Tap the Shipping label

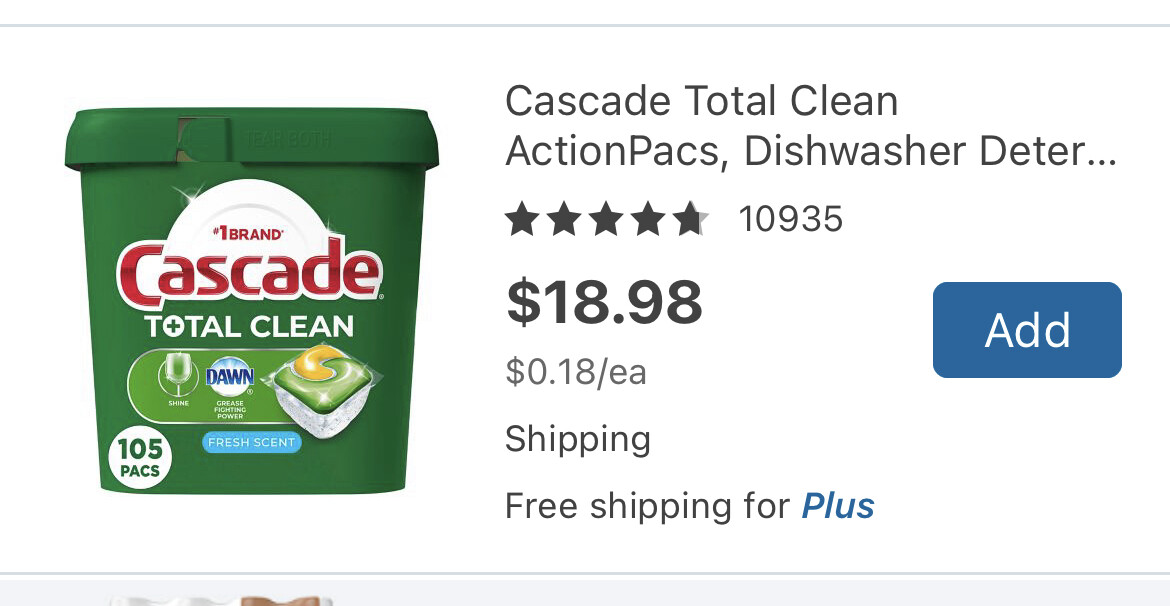tap(578, 440)
